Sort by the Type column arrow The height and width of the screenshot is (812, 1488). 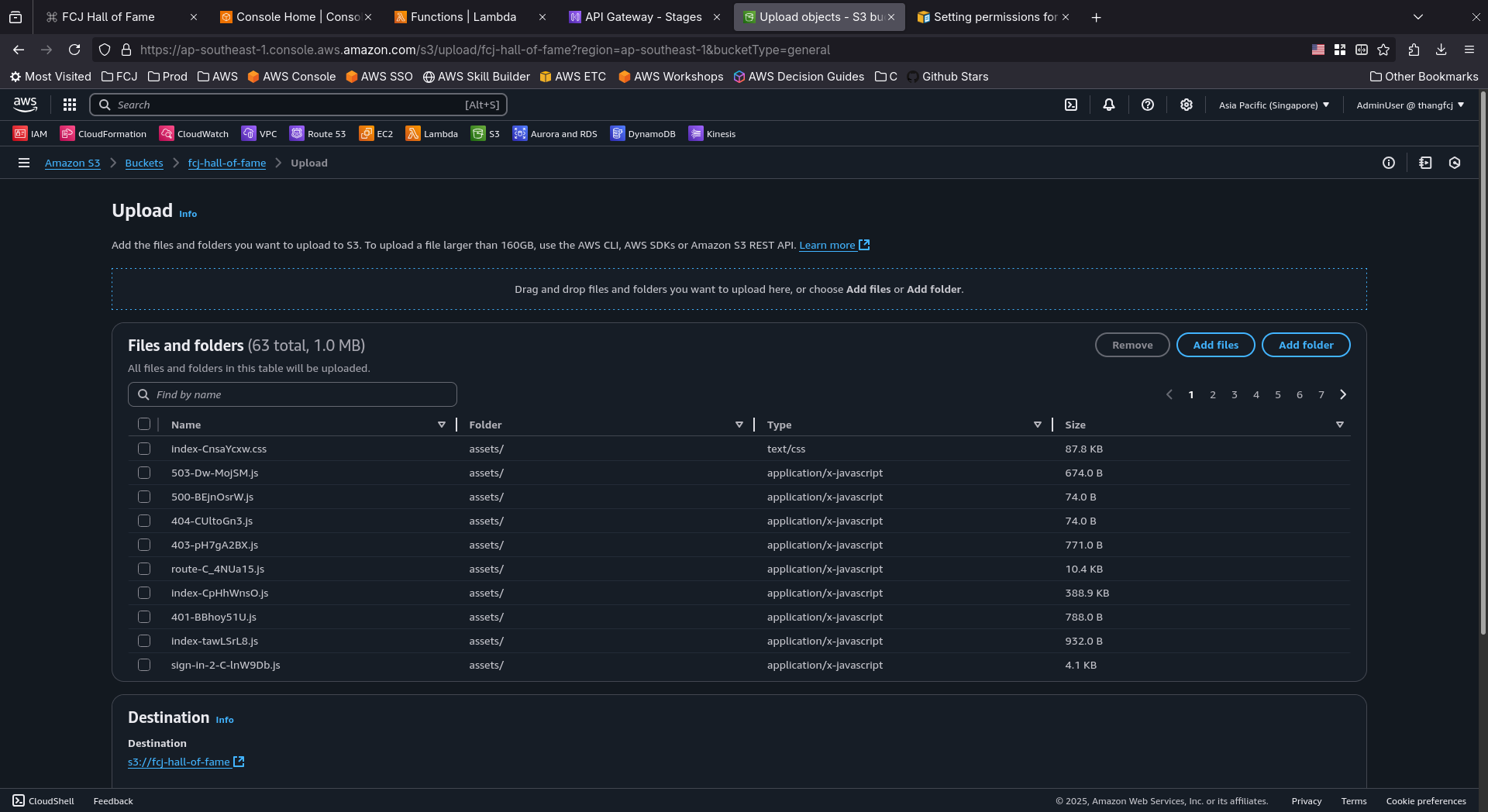pyautogui.click(x=1038, y=425)
